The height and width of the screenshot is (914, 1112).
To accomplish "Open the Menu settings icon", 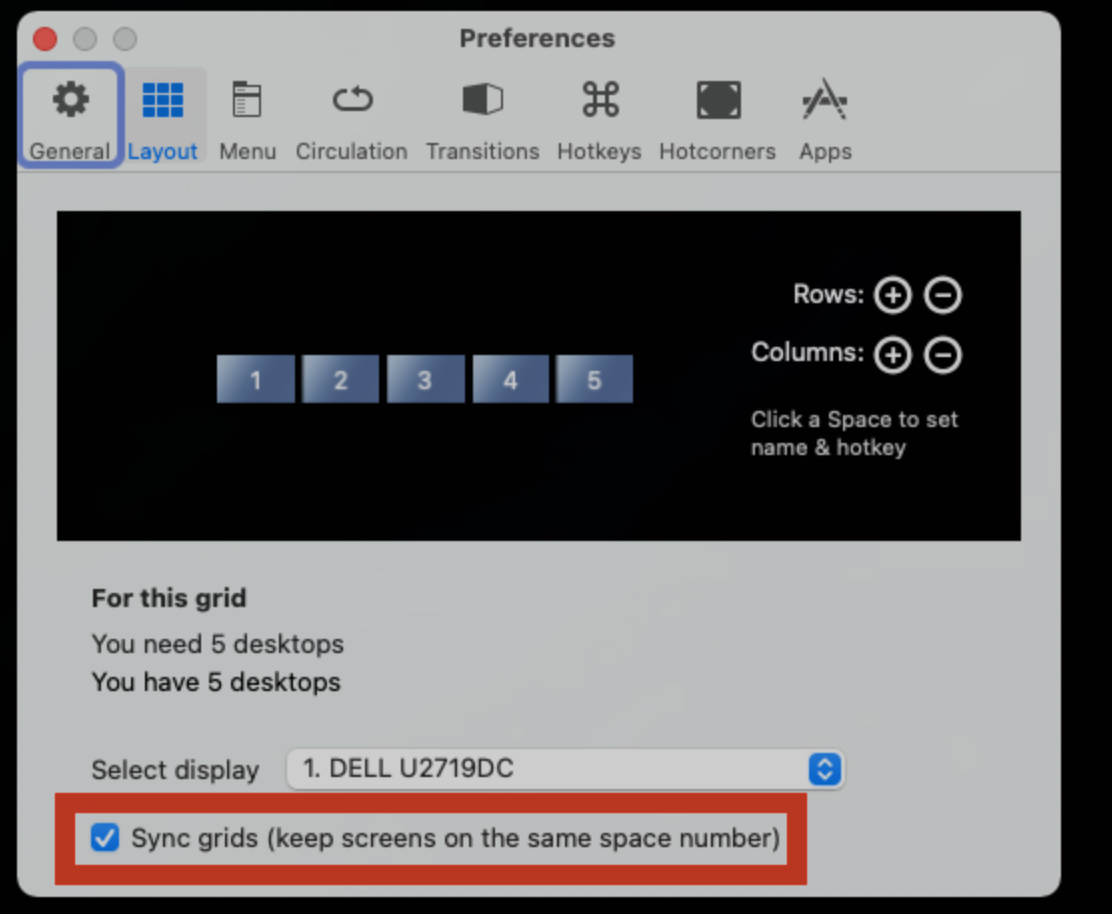I will tap(247, 113).
